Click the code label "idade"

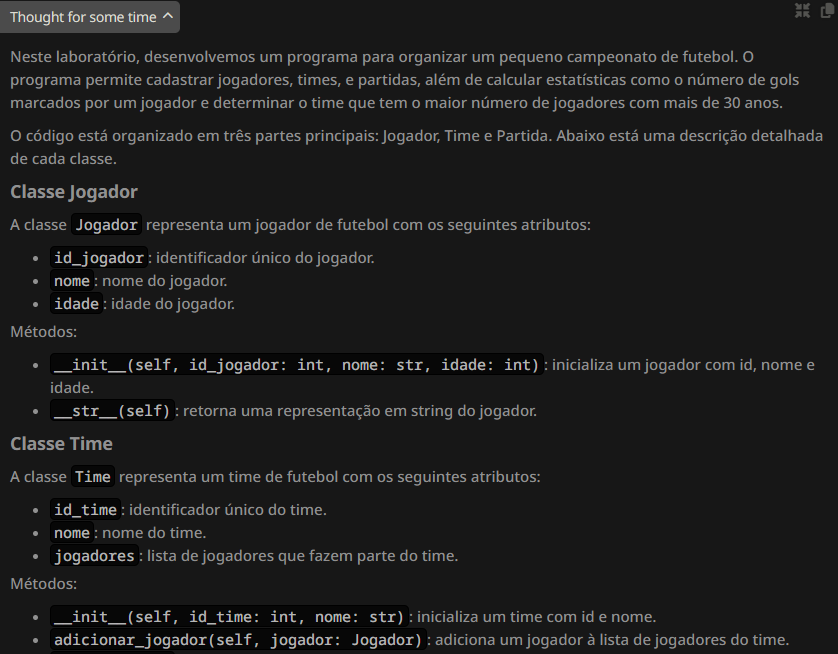point(76,304)
